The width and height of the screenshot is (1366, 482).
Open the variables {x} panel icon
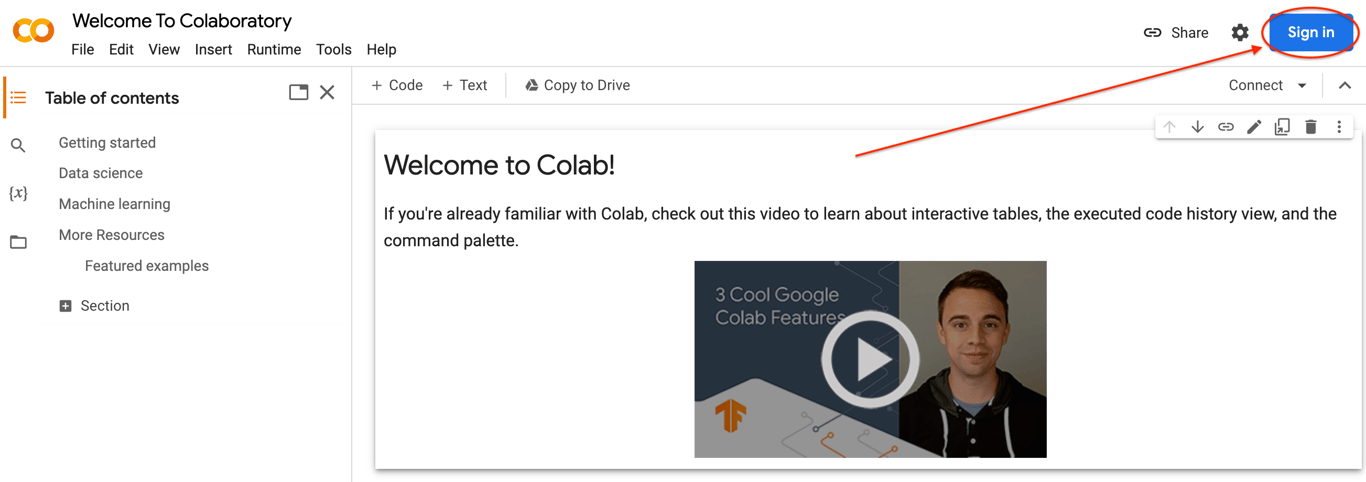(18, 193)
